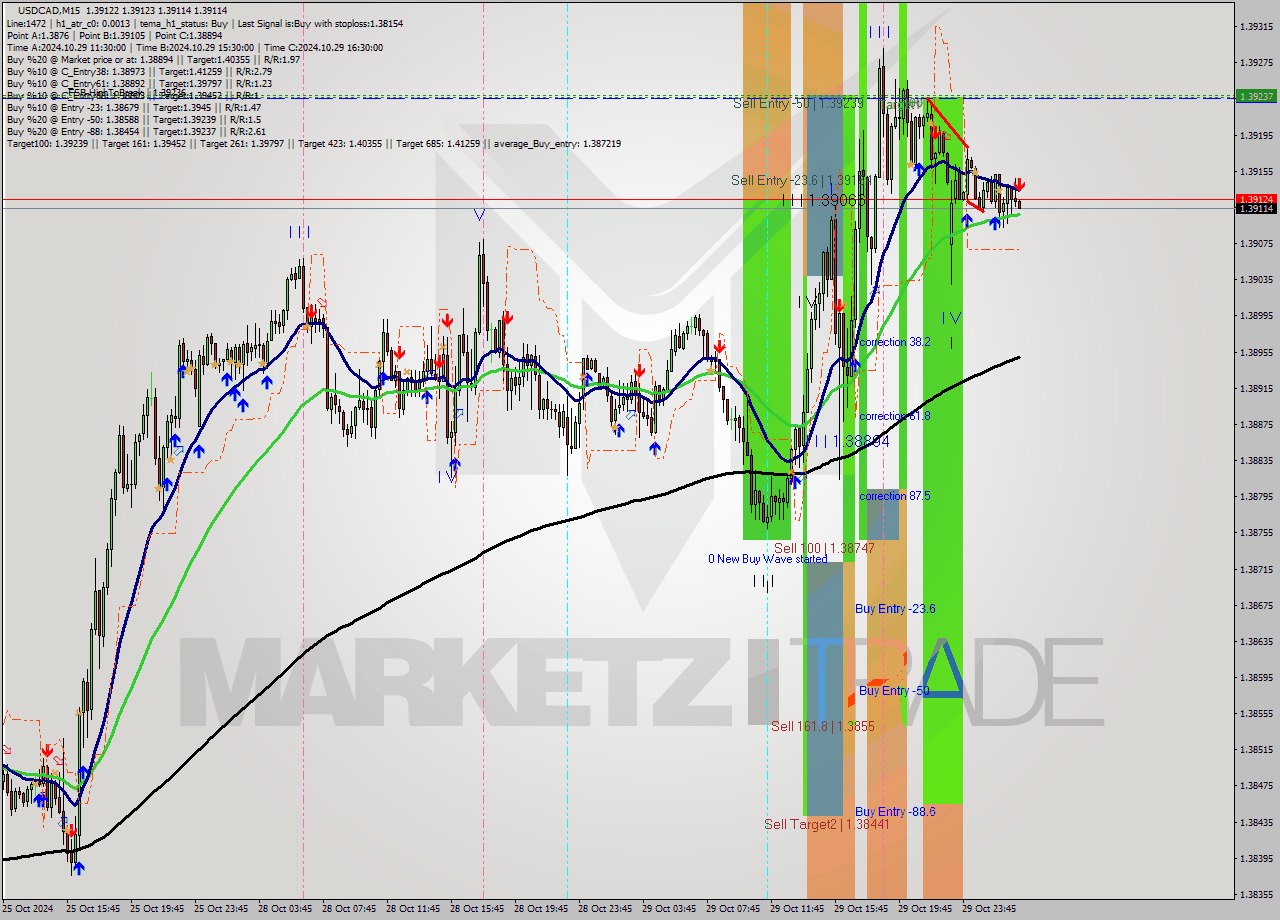
Task: Click the 1.39195 price axis value
Action: point(1257,135)
